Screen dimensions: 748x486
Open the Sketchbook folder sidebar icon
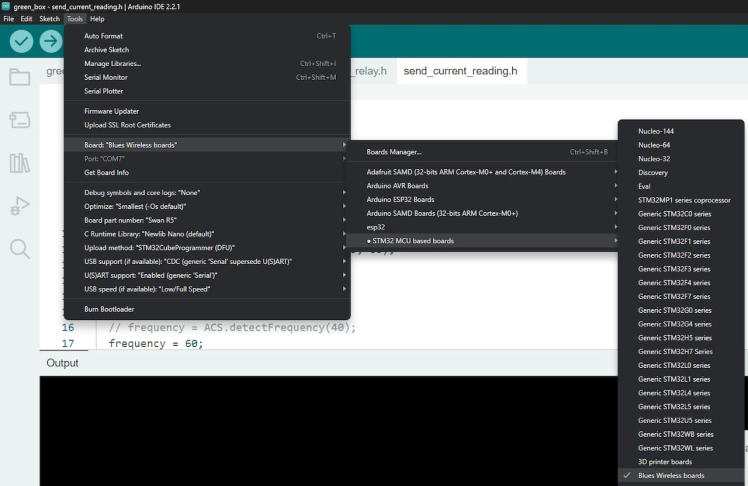(20, 77)
